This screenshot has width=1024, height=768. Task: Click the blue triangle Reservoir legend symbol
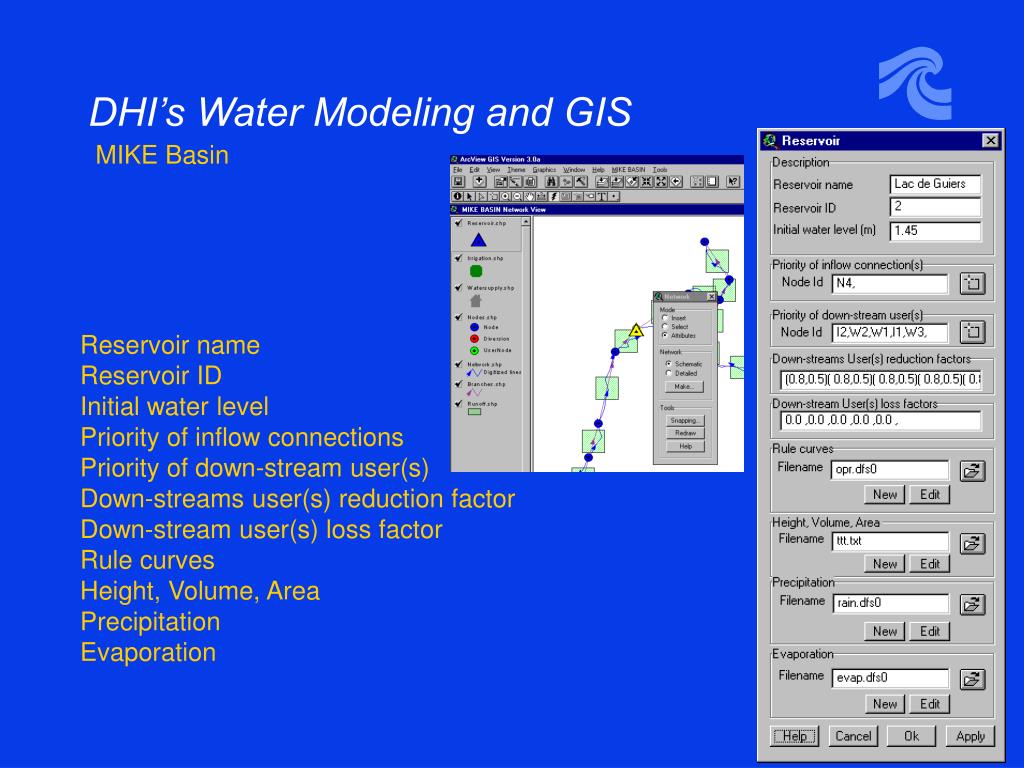point(478,240)
